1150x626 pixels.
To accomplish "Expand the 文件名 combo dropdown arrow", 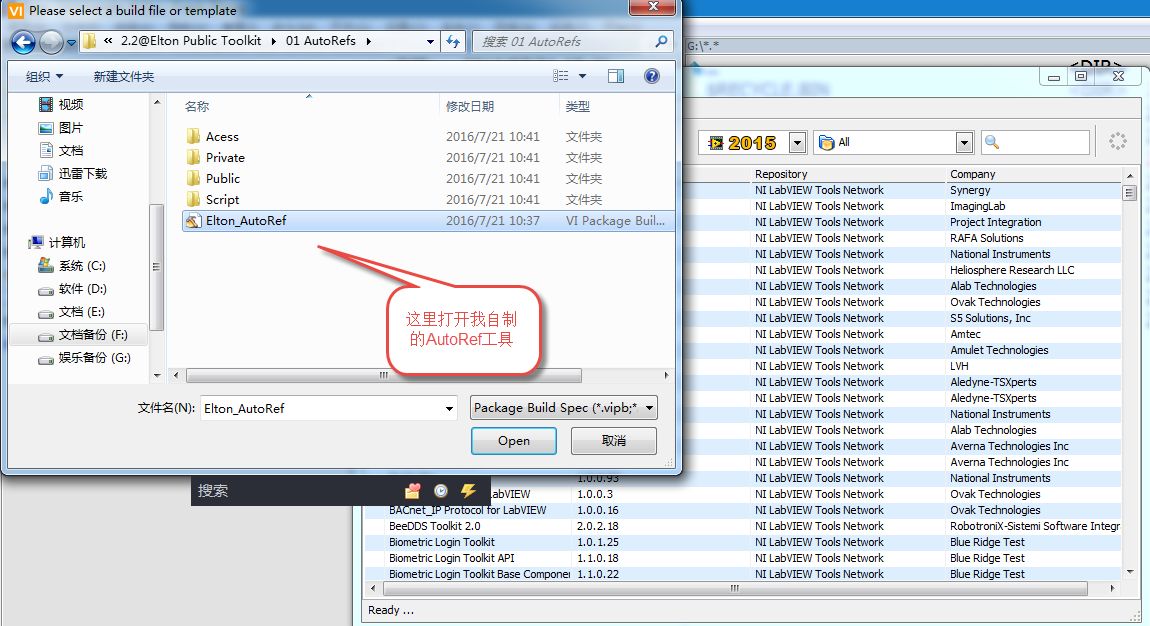I will (x=450, y=408).
